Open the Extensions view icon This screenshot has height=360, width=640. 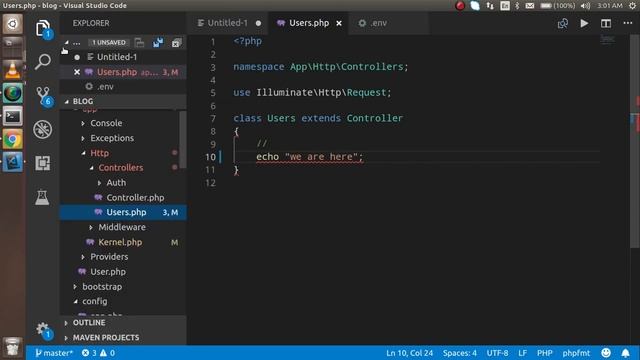click(x=42, y=163)
